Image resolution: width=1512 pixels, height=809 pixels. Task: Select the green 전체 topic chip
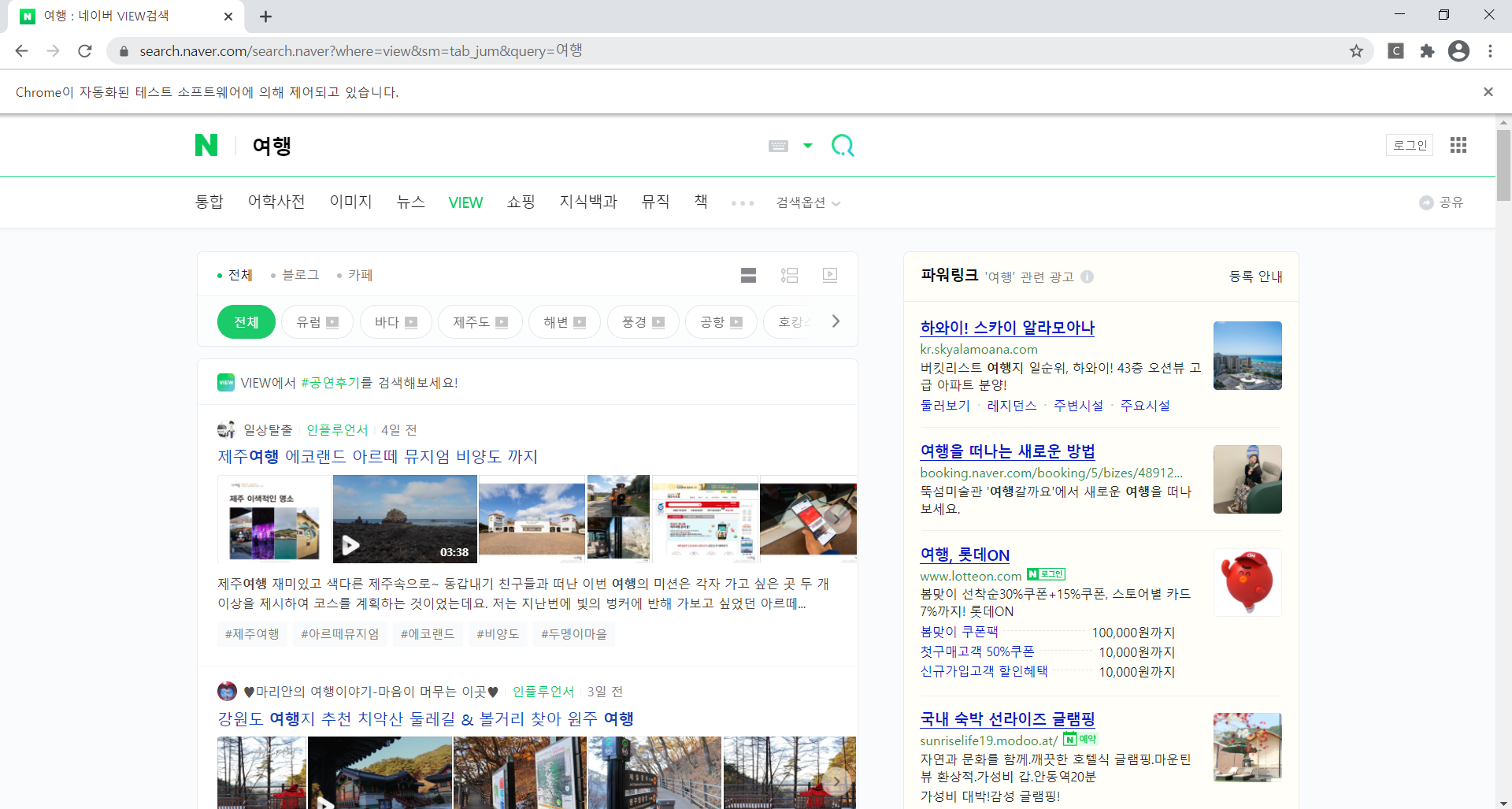(x=246, y=321)
